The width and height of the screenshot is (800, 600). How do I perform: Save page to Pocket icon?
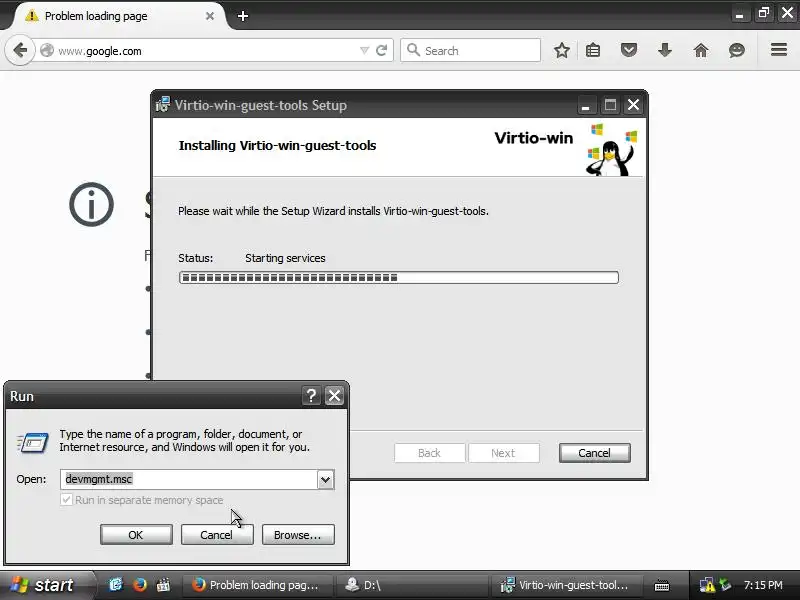[629, 51]
